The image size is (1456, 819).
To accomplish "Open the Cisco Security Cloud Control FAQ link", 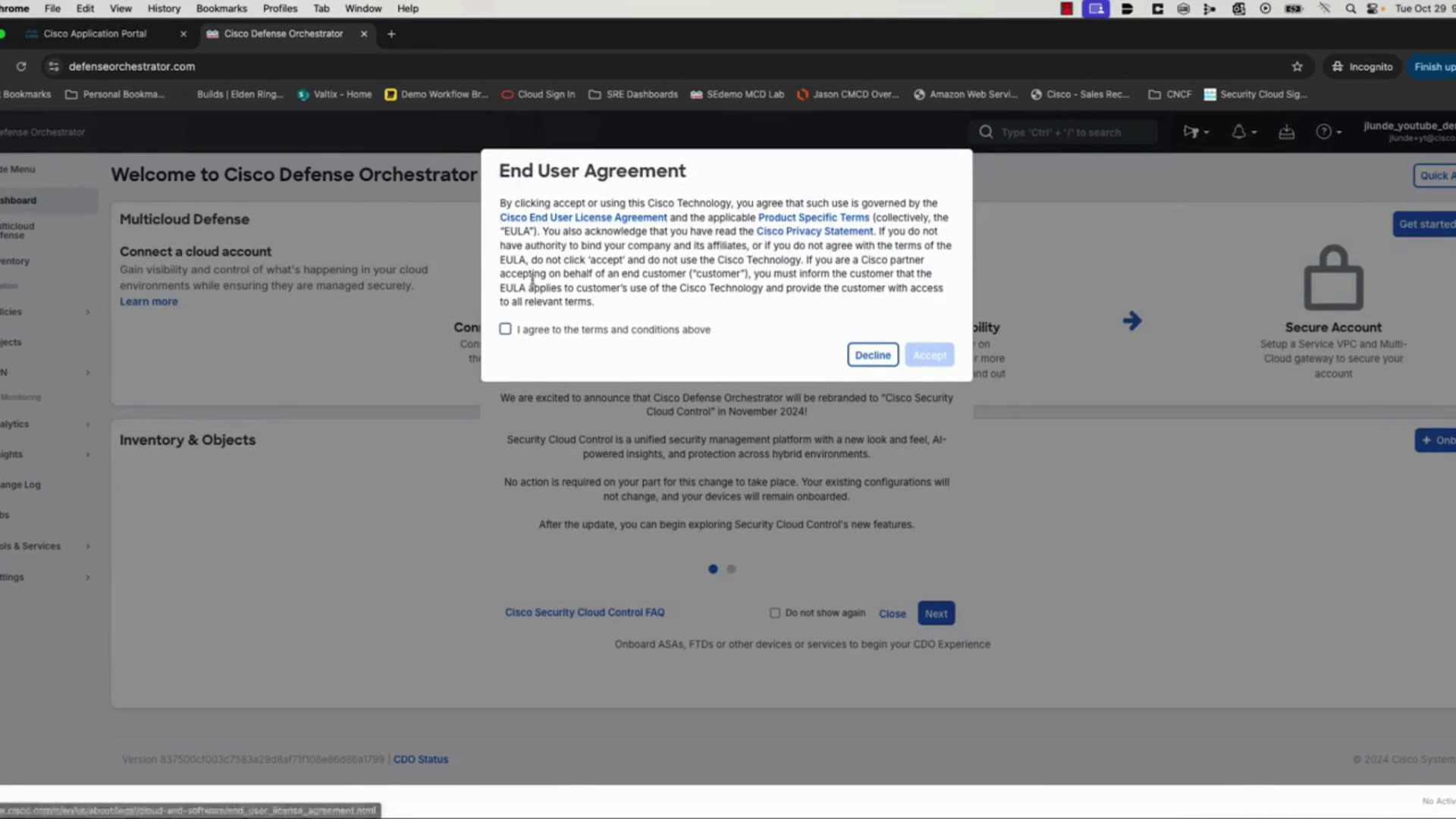I will pos(585,613).
